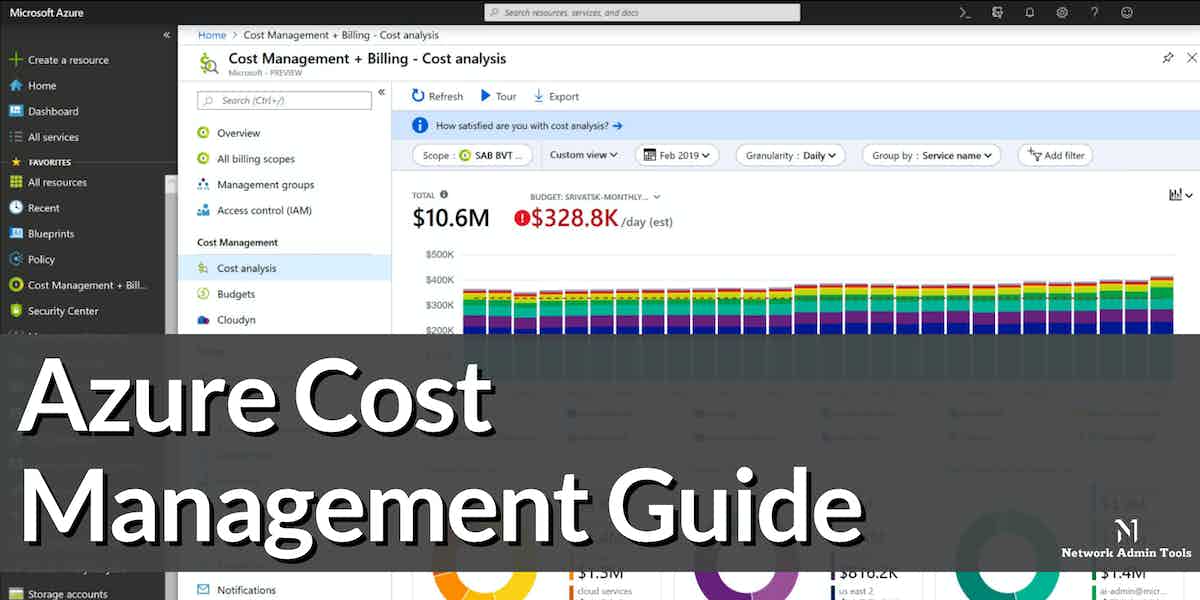The image size is (1200, 600).
Task: Start the Tour
Action: point(498,96)
